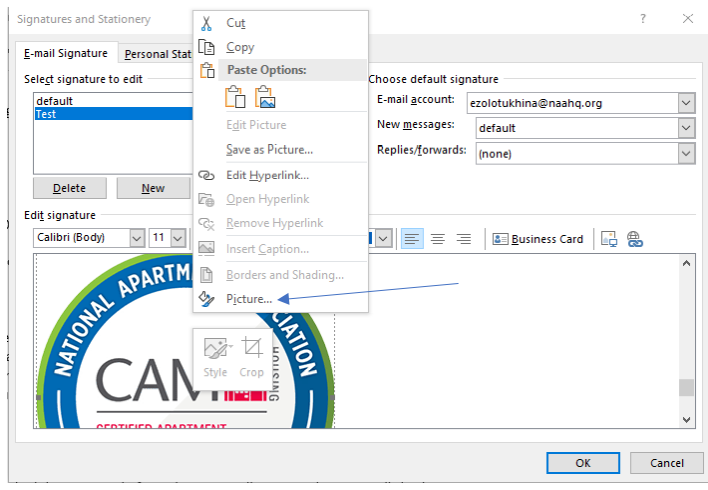
Task: Open the Calibri (Body) font dropdown
Action: (x=137, y=238)
